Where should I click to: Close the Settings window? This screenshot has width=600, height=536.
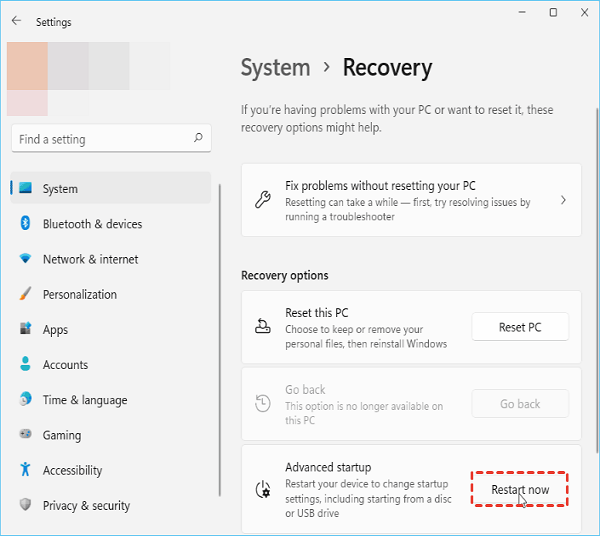pos(584,12)
